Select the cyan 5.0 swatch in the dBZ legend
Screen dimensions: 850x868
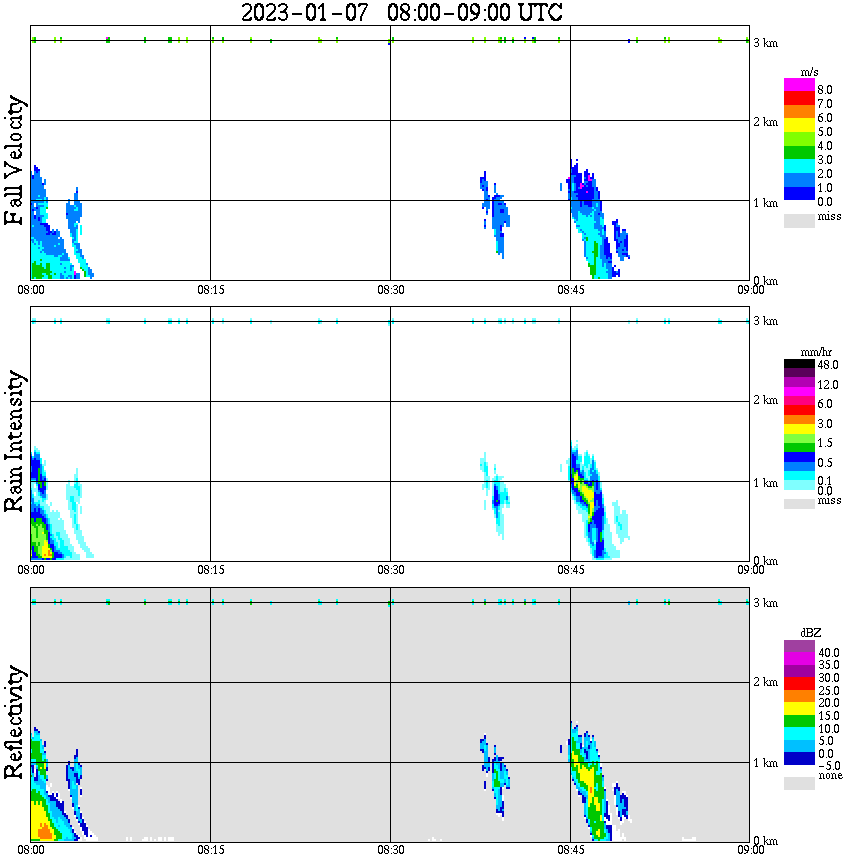(799, 733)
